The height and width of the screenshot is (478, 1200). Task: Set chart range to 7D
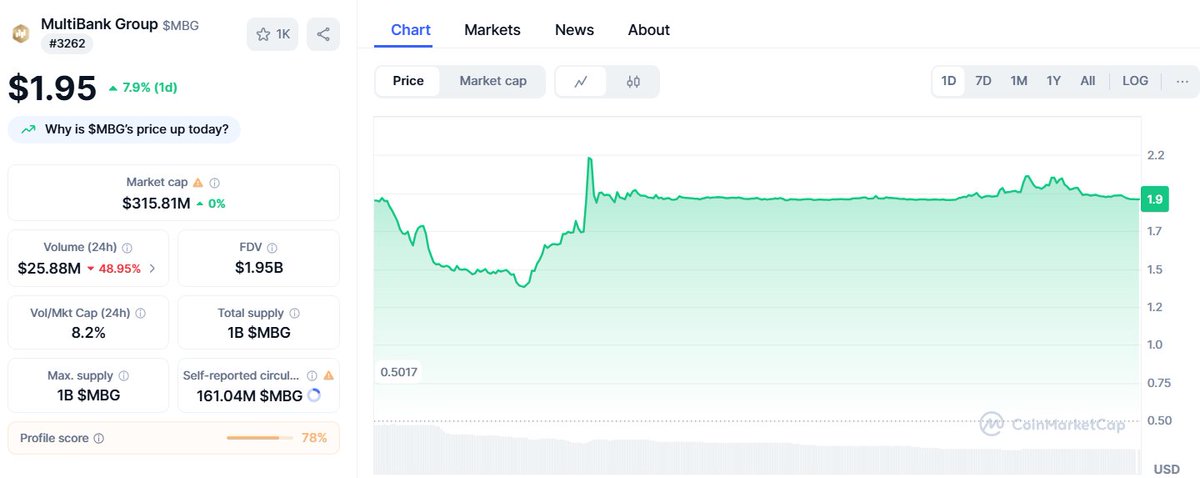coord(983,81)
